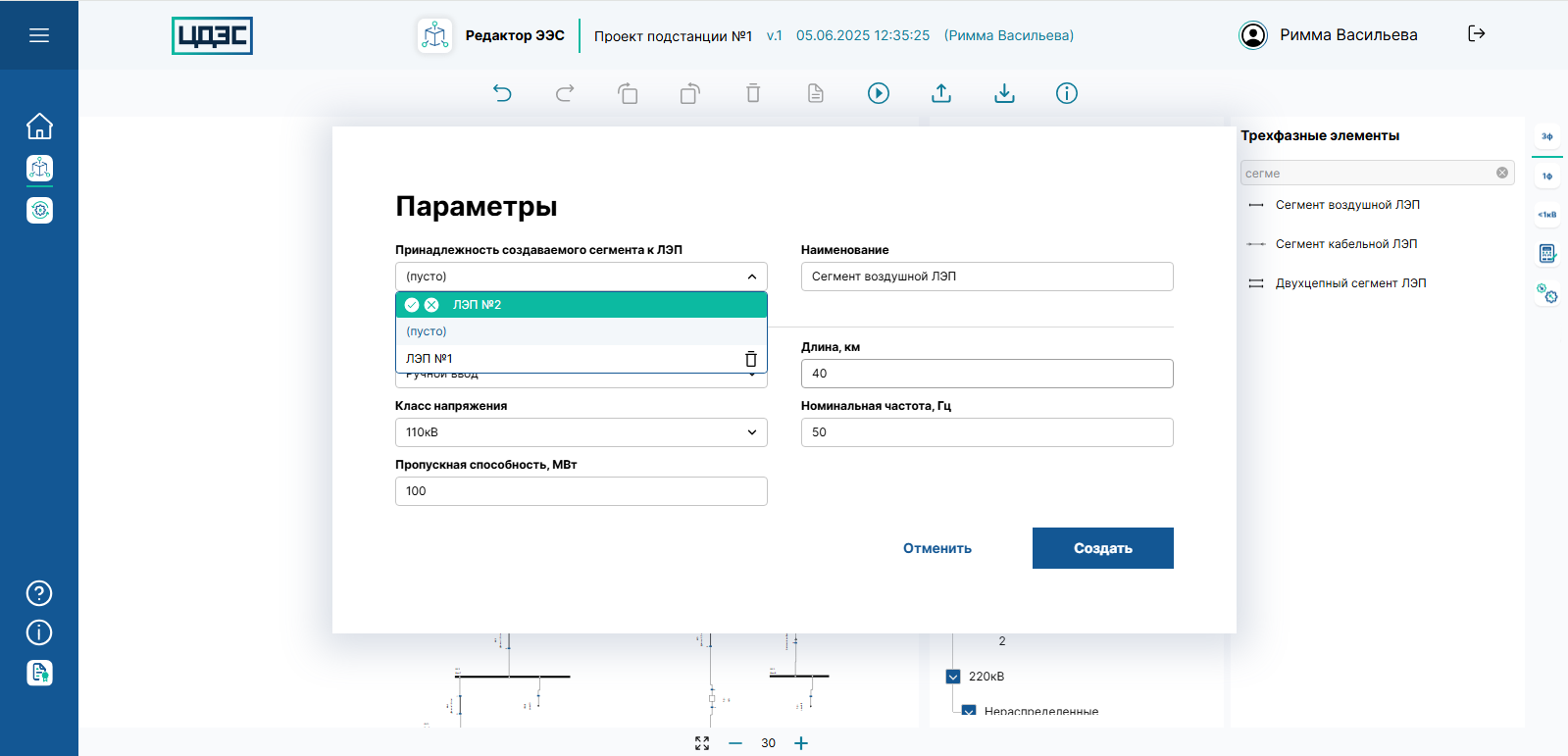Collapse the ЛЭП membership dropdown
Image resolution: width=1568 pixels, height=756 pixels.
point(751,277)
